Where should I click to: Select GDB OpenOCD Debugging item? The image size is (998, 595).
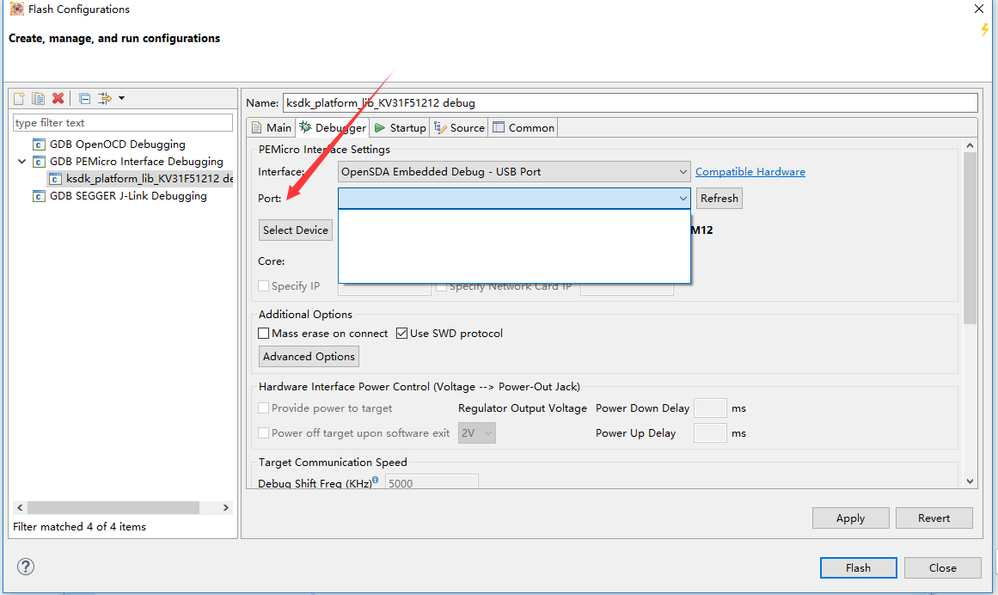pos(117,144)
